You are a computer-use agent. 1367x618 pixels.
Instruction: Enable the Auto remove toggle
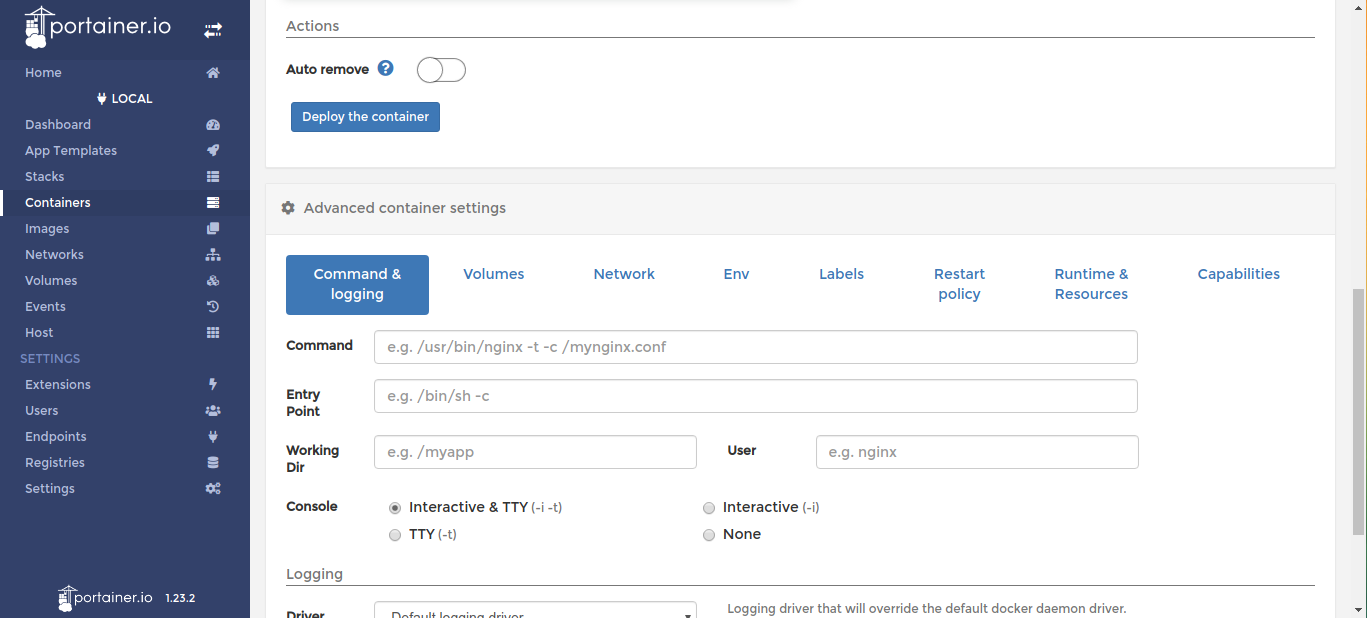(441, 70)
